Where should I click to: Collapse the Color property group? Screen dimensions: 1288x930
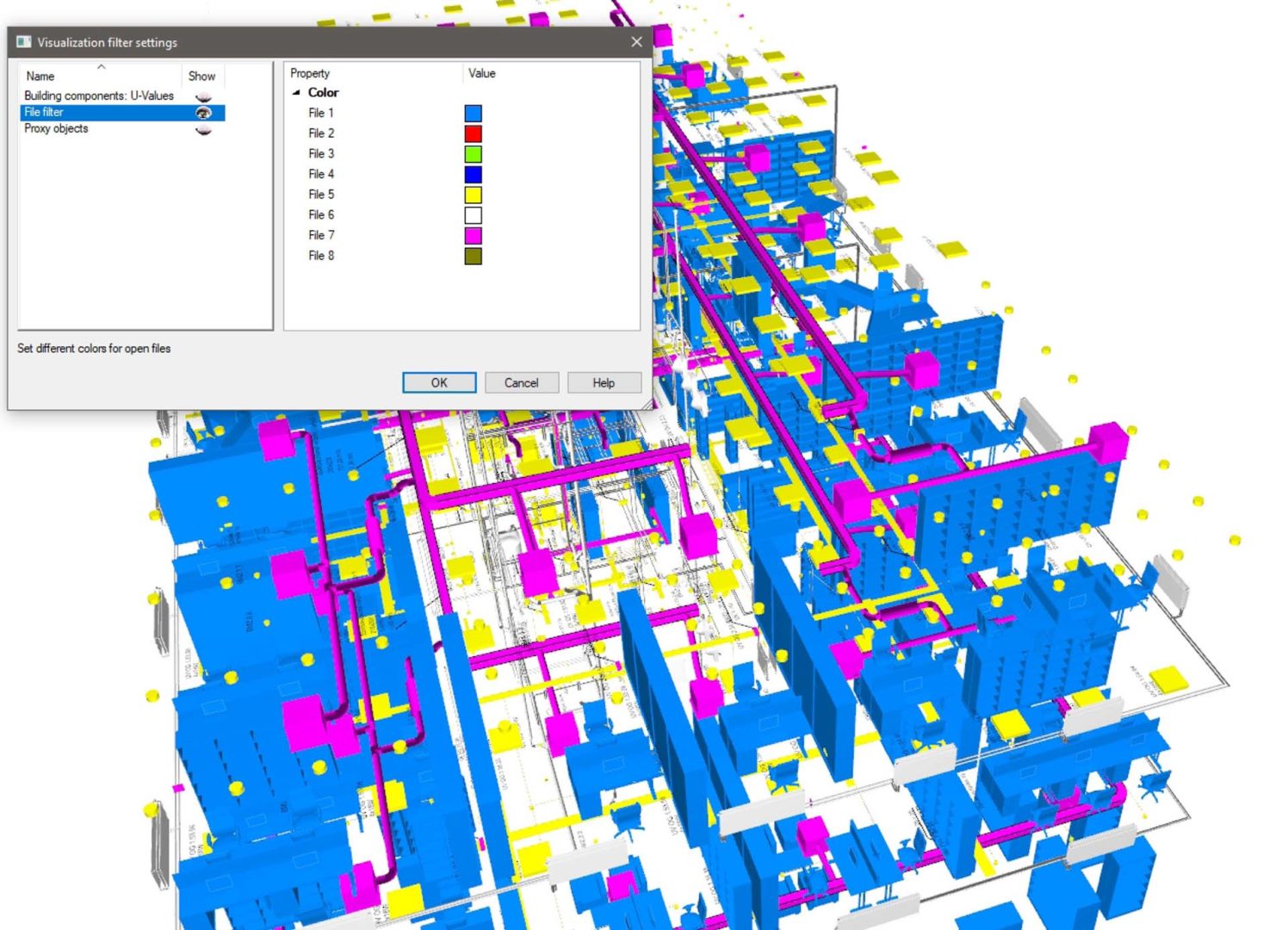coord(296,92)
